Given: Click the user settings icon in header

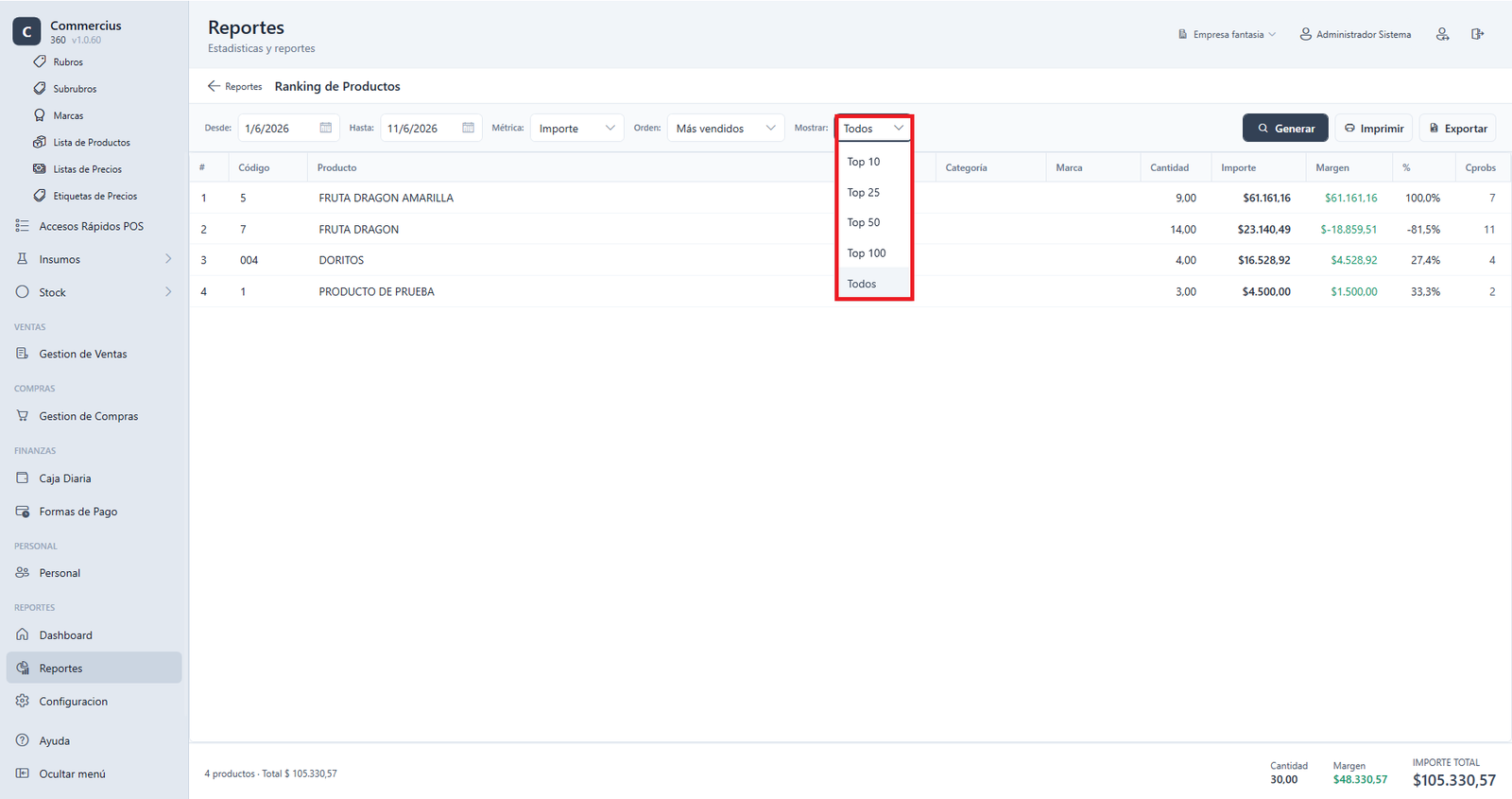Looking at the screenshot, I should [1442, 34].
